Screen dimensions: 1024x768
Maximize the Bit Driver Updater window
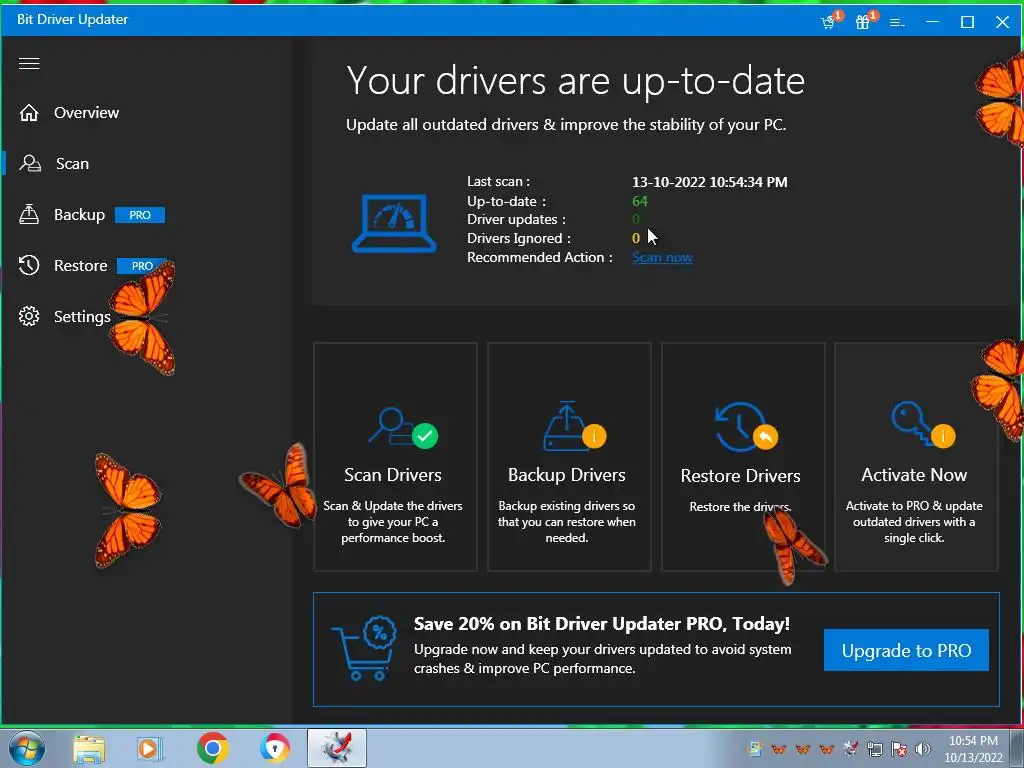pos(968,22)
